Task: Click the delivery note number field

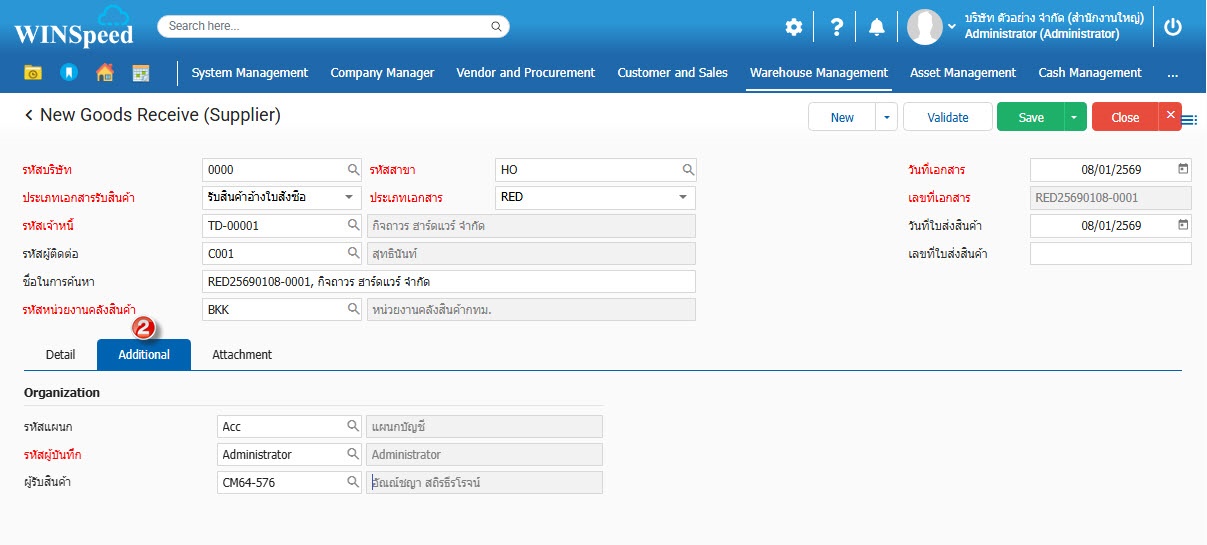Action: tap(1110, 254)
